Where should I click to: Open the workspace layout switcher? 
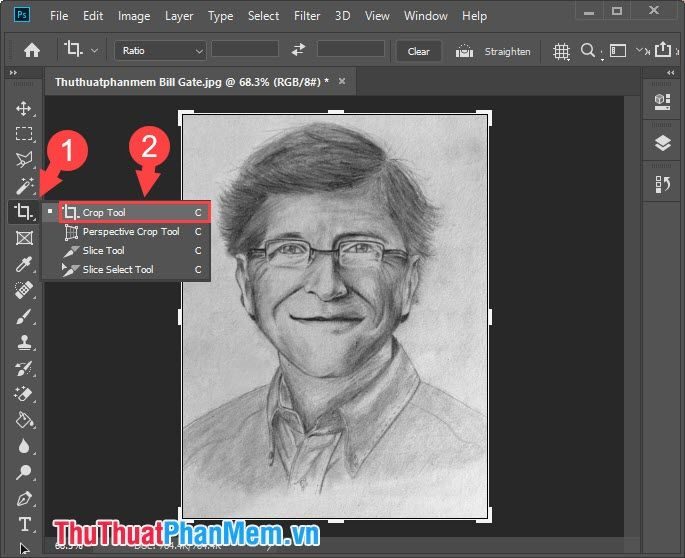click(618, 51)
